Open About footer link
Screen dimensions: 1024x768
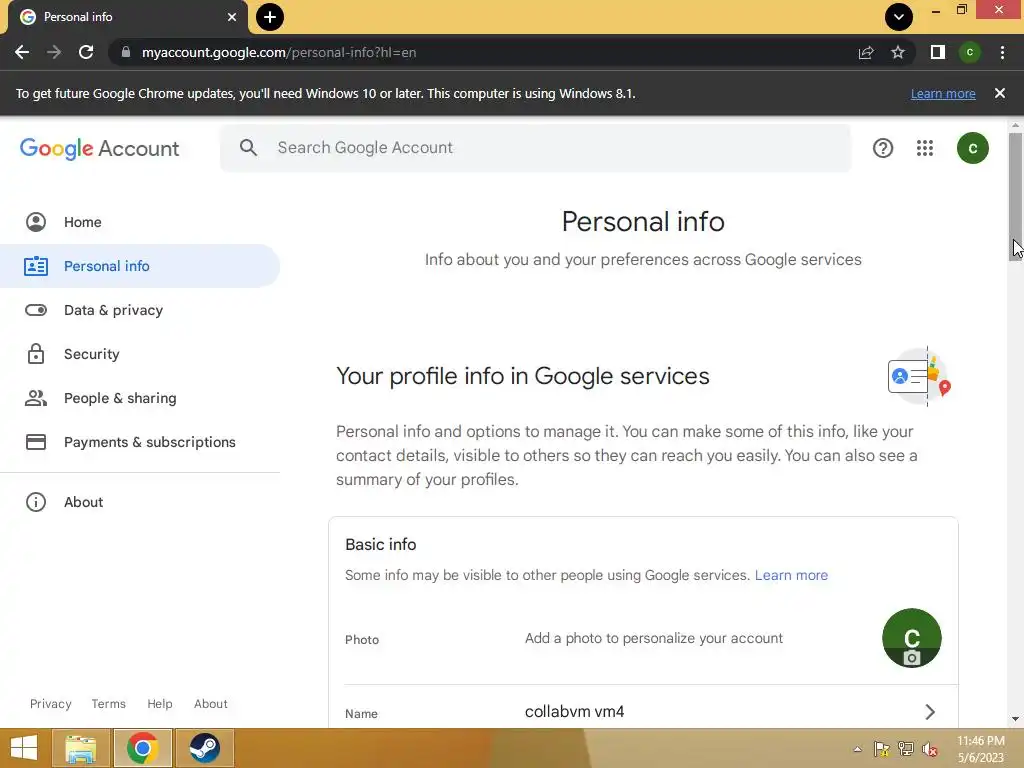pos(210,704)
